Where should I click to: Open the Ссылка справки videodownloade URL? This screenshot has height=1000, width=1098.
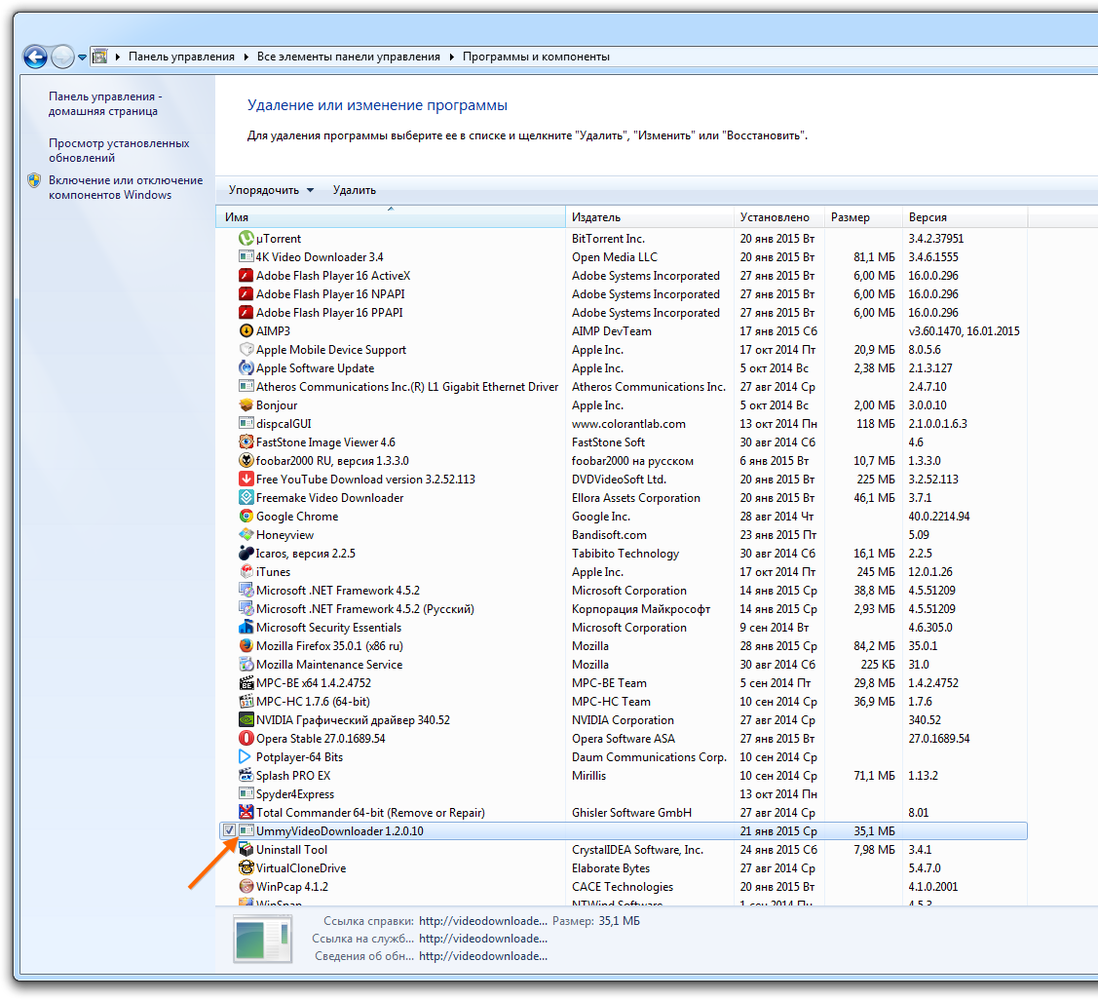(x=483, y=921)
